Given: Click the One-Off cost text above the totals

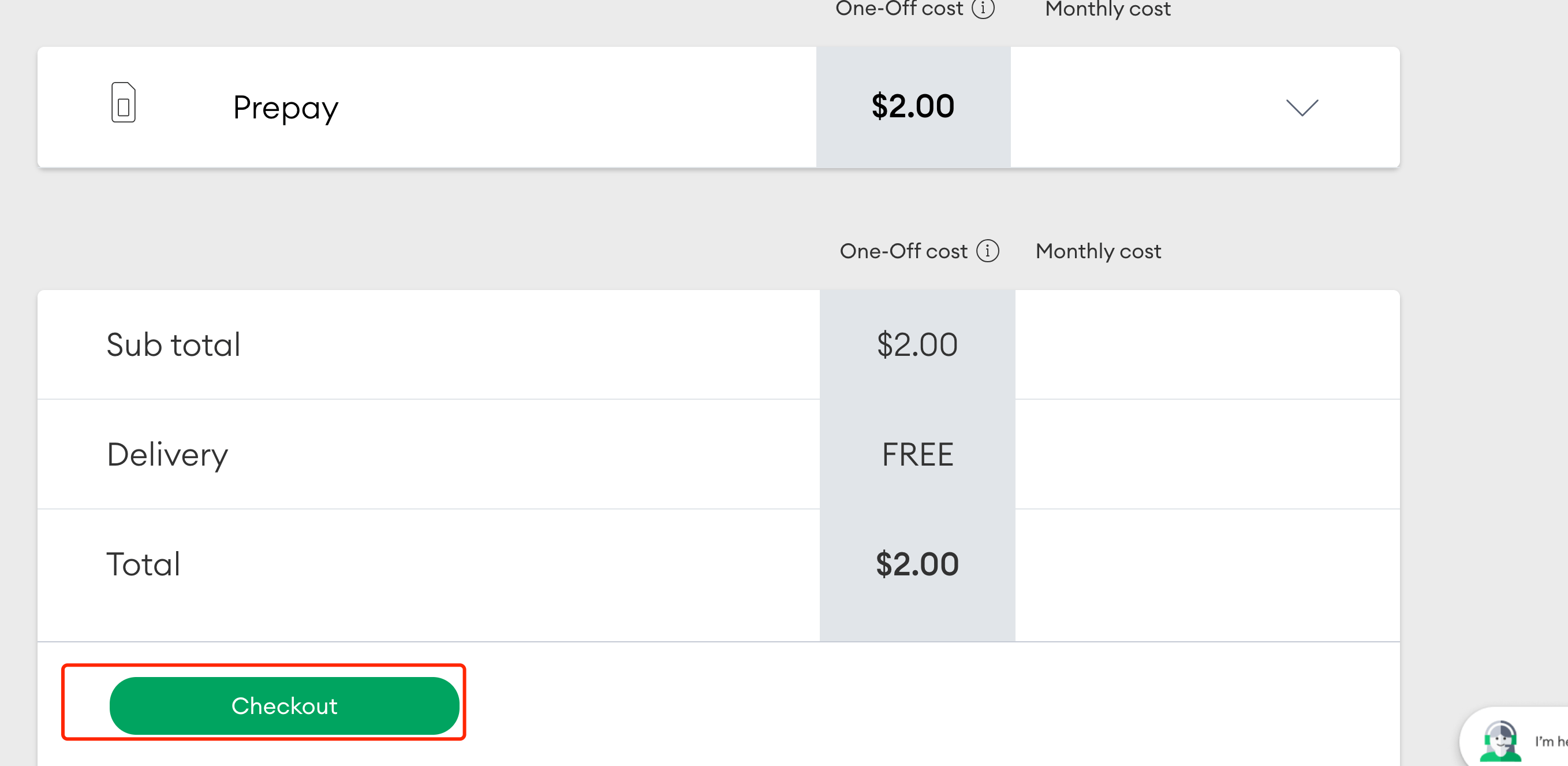Looking at the screenshot, I should coord(904,251).
